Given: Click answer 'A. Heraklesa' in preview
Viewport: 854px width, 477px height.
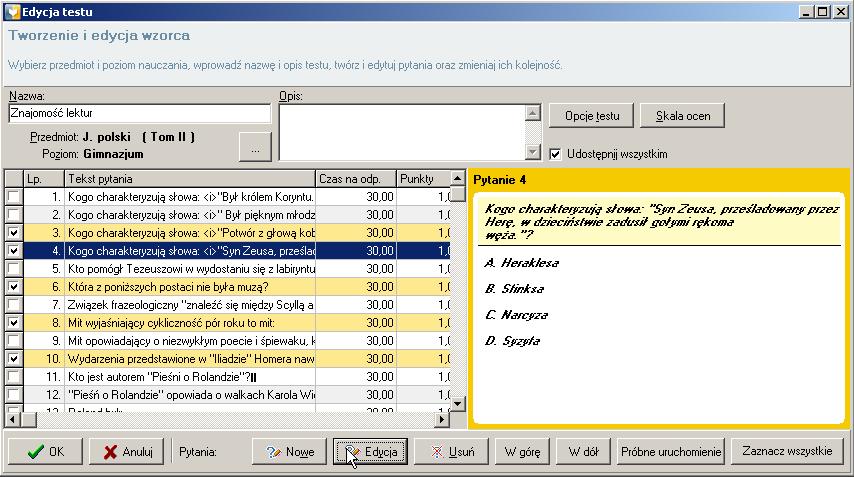Looking at the screenshot, I should click(521, 263).
